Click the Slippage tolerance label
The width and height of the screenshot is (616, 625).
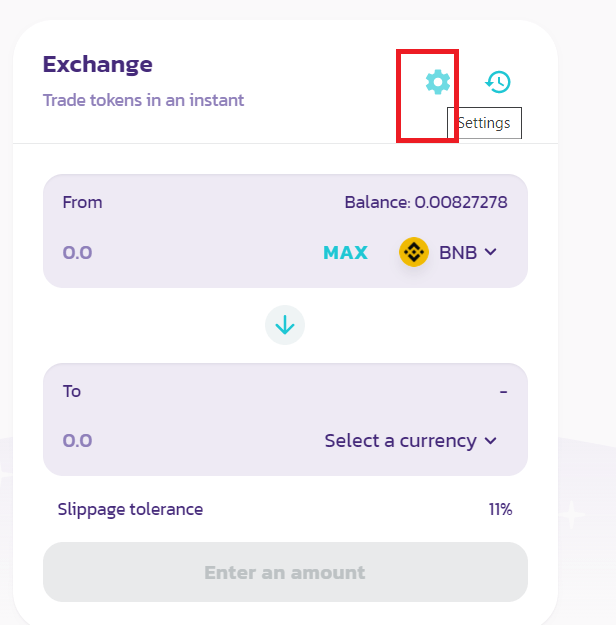130,510
